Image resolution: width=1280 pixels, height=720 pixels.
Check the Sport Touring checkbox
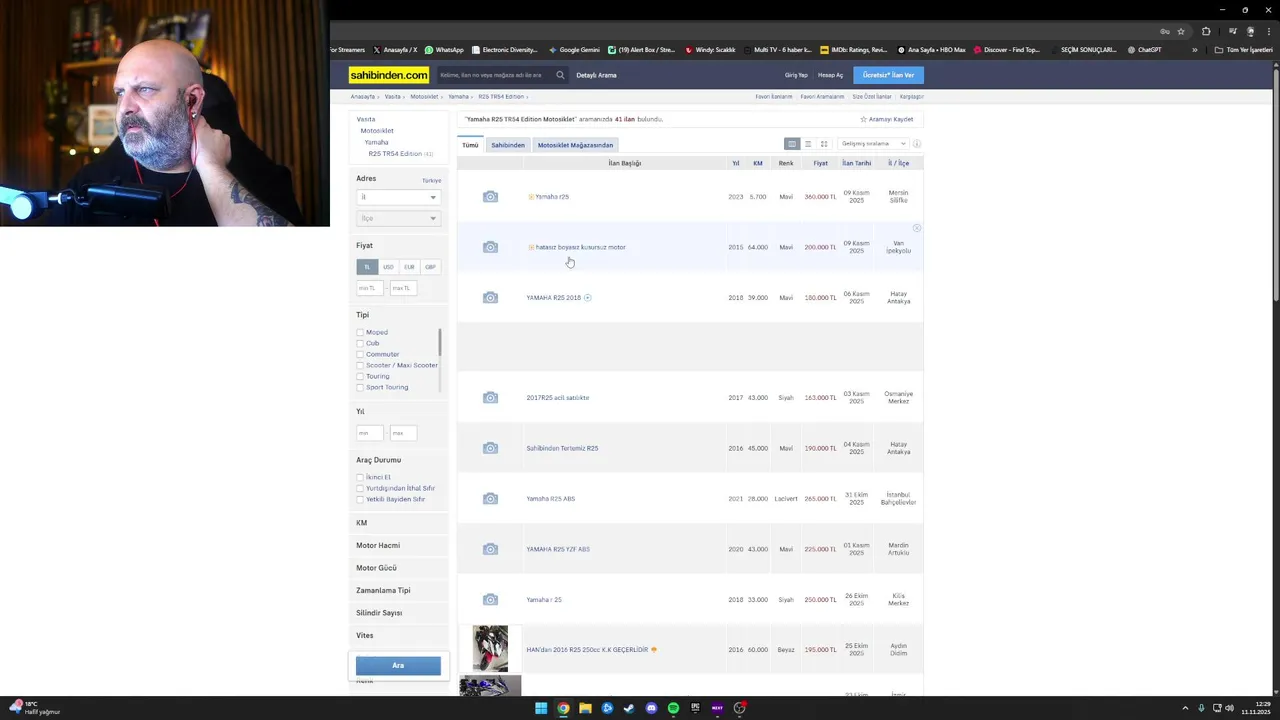coord(360,387)
